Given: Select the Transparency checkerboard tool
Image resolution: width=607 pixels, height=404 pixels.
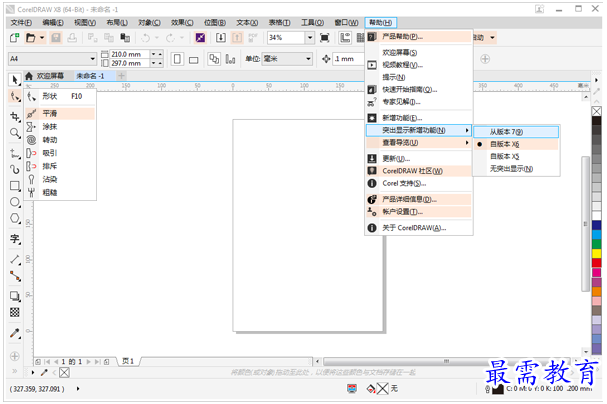Looking at the screenshot, I should (x=15, y=312).
